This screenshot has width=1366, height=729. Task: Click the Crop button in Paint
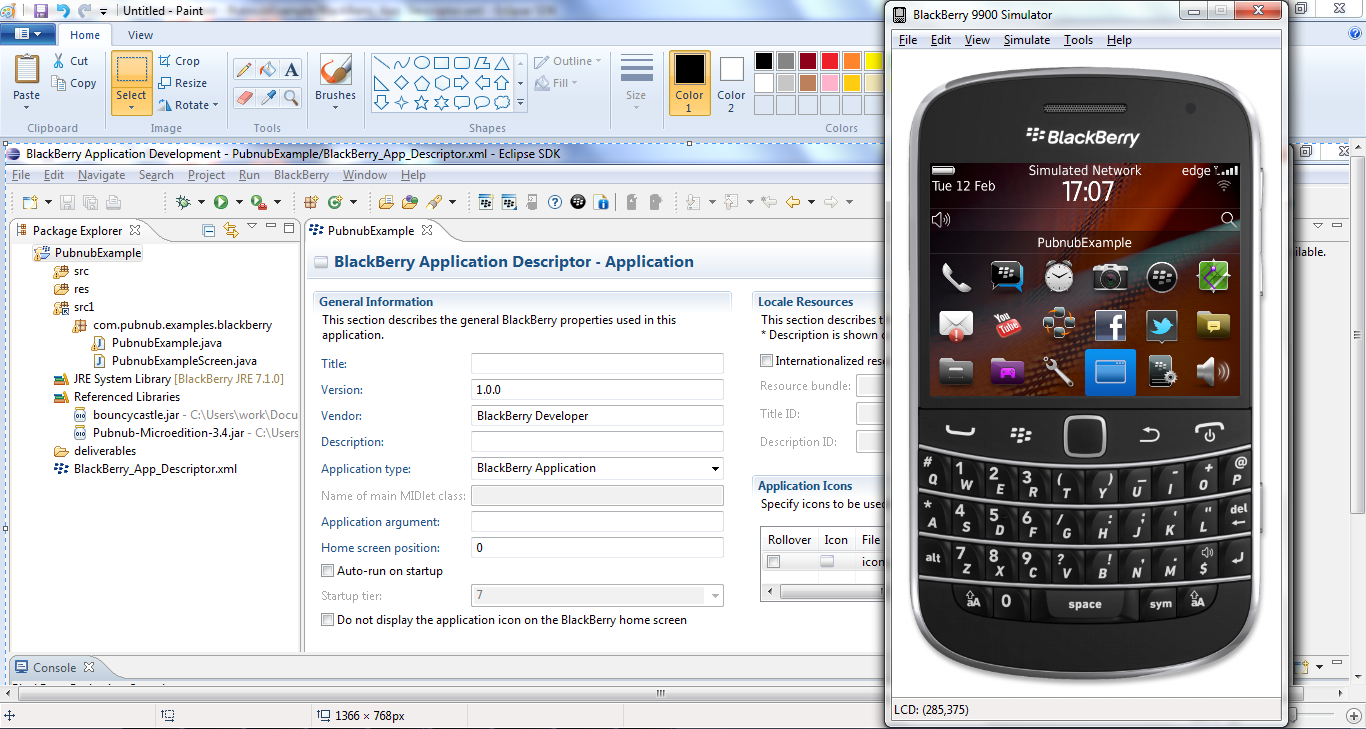[178, 61]
